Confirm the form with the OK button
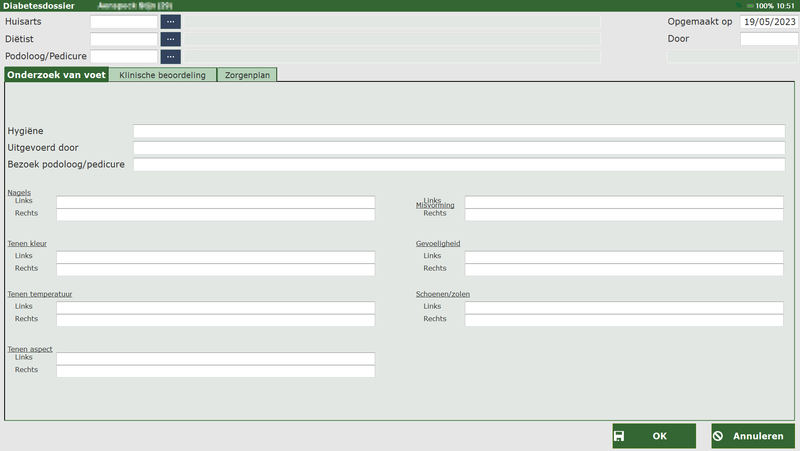 (x=654, y=436)
